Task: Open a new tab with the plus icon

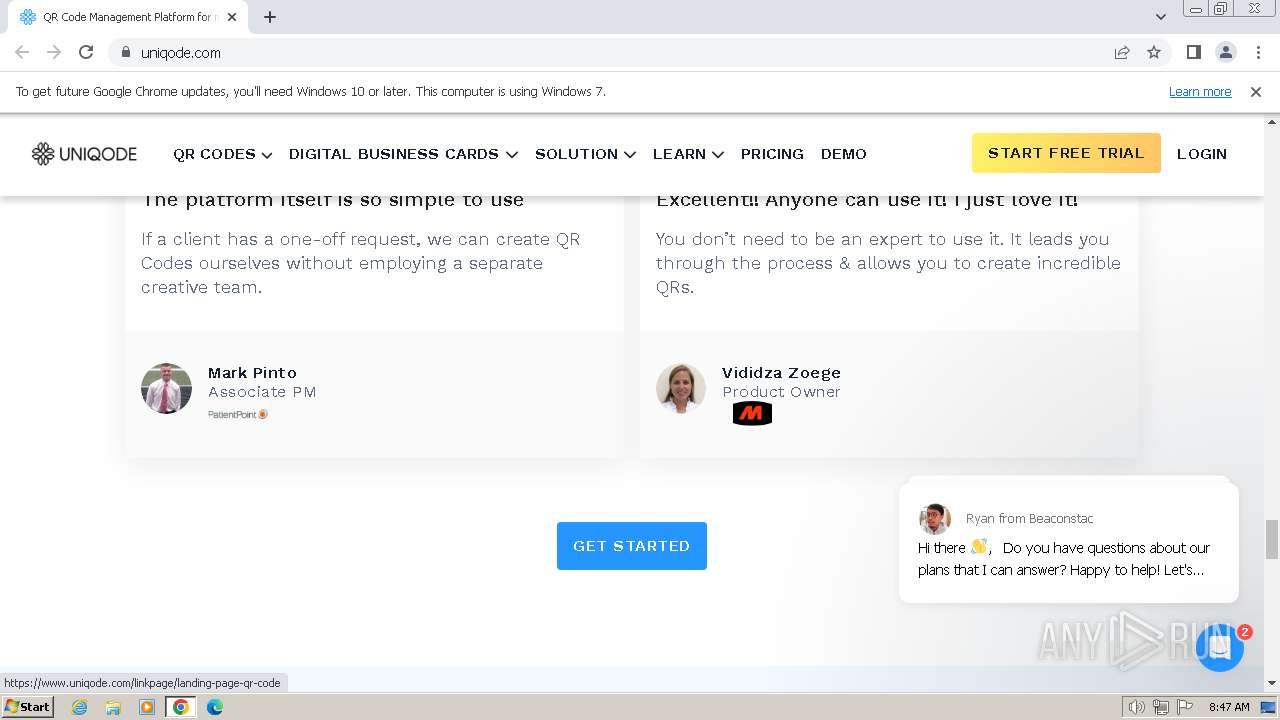Action: click(270, 17)
